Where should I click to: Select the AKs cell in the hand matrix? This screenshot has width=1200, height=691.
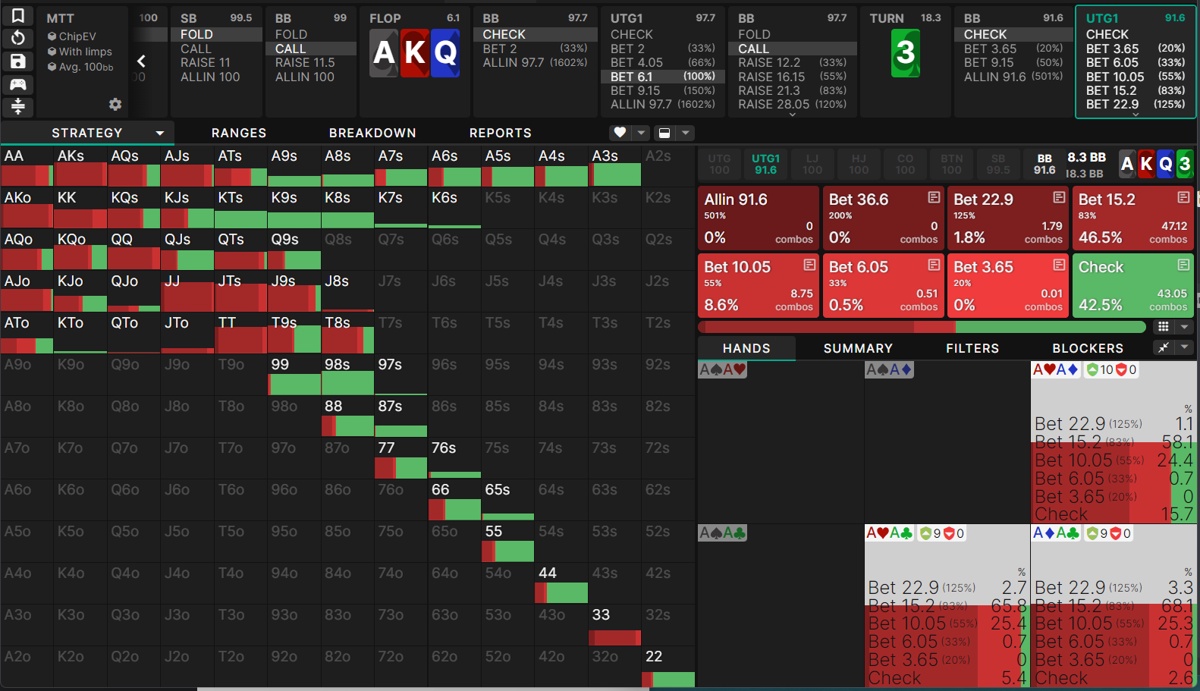[x=80, y=166]
